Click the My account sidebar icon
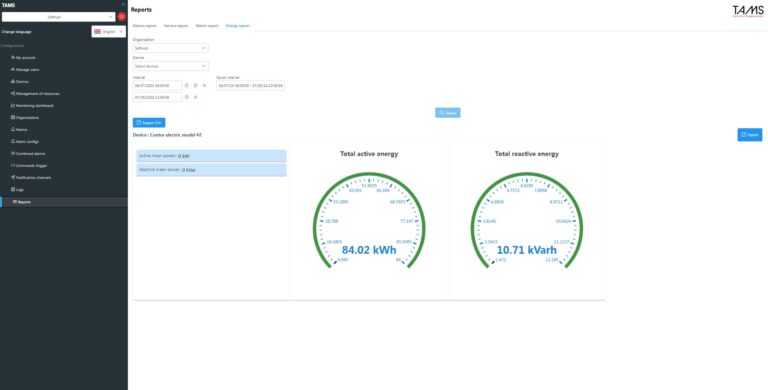The image size is (768, 390). (13, 57)
